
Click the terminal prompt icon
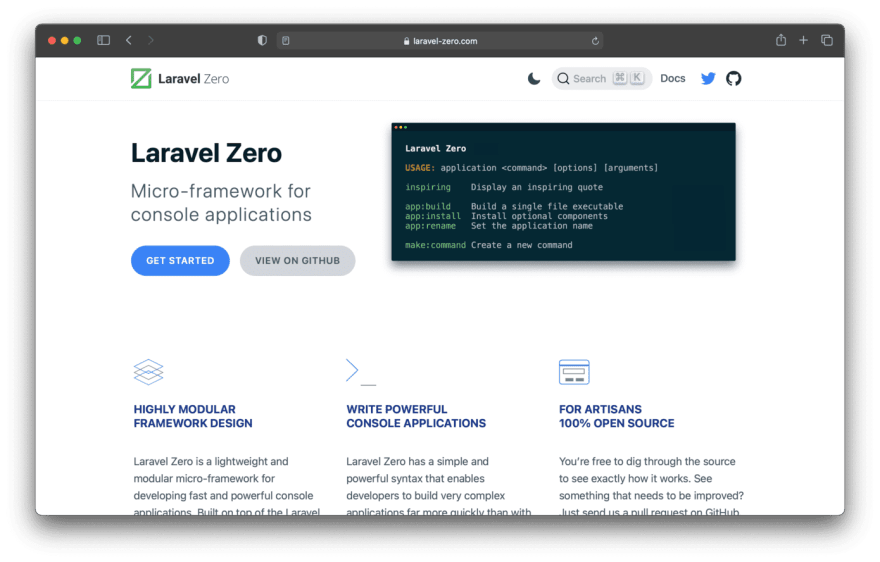tap(361, 372)
